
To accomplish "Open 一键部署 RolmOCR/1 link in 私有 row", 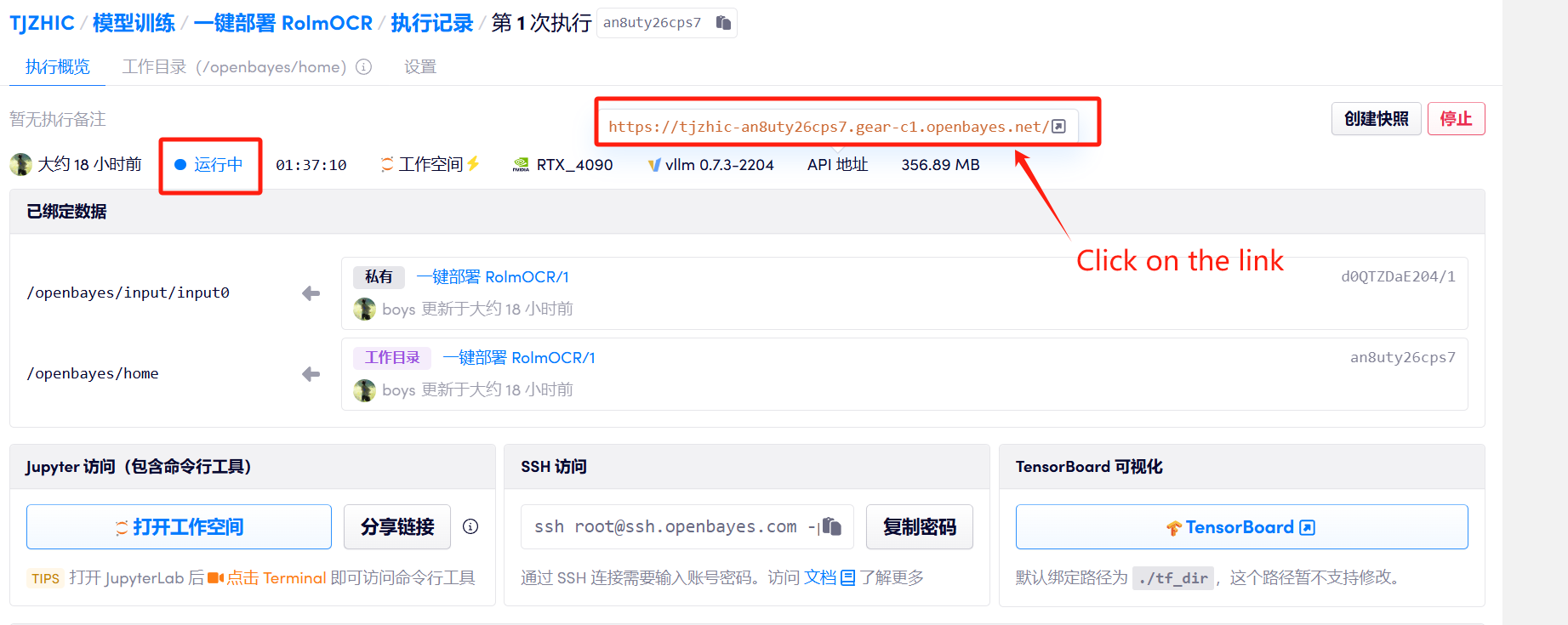I will coord(493,277).
